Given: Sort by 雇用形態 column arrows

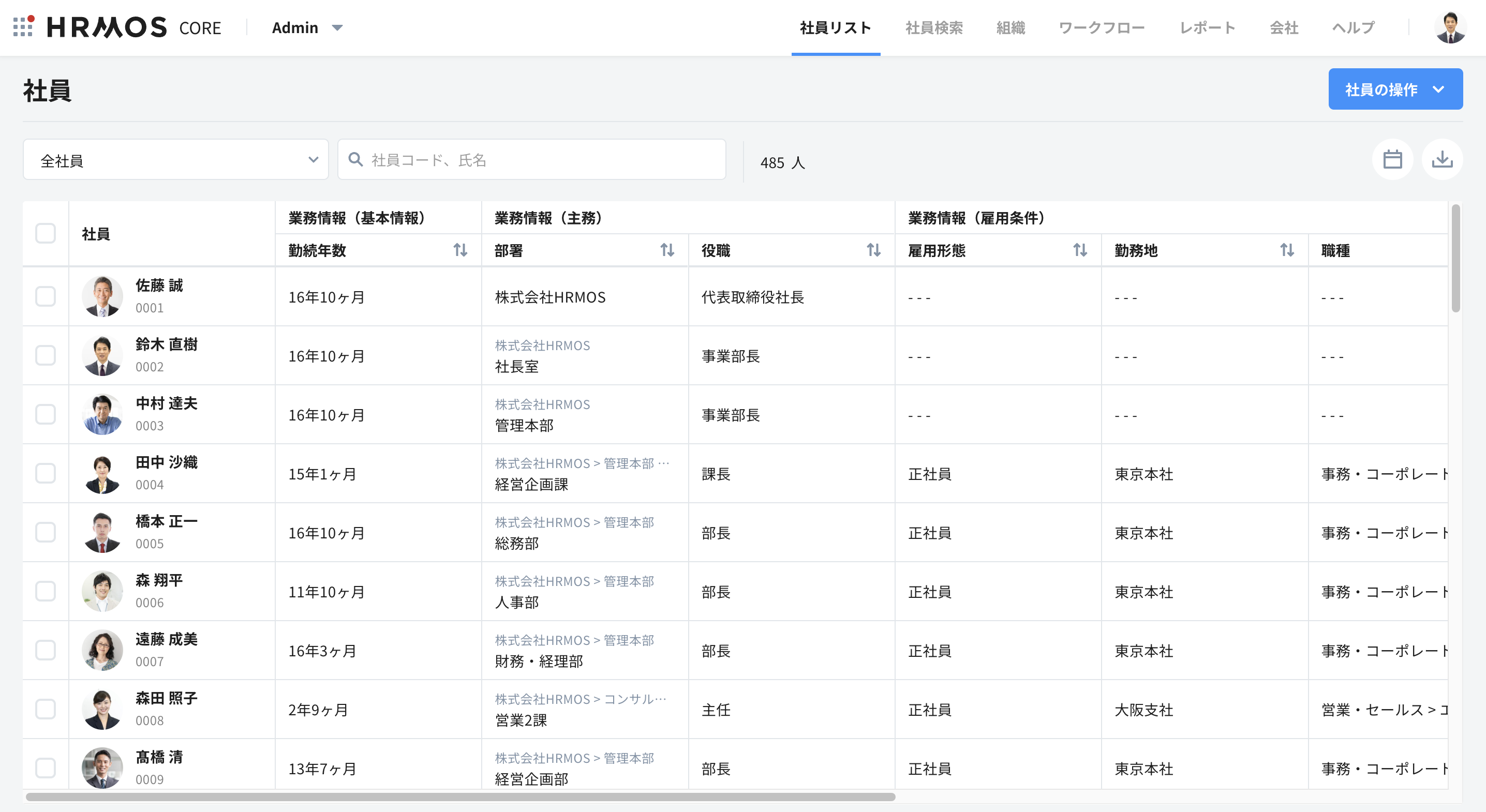Looking at the screenshot, I should [x=1080, y=250].
